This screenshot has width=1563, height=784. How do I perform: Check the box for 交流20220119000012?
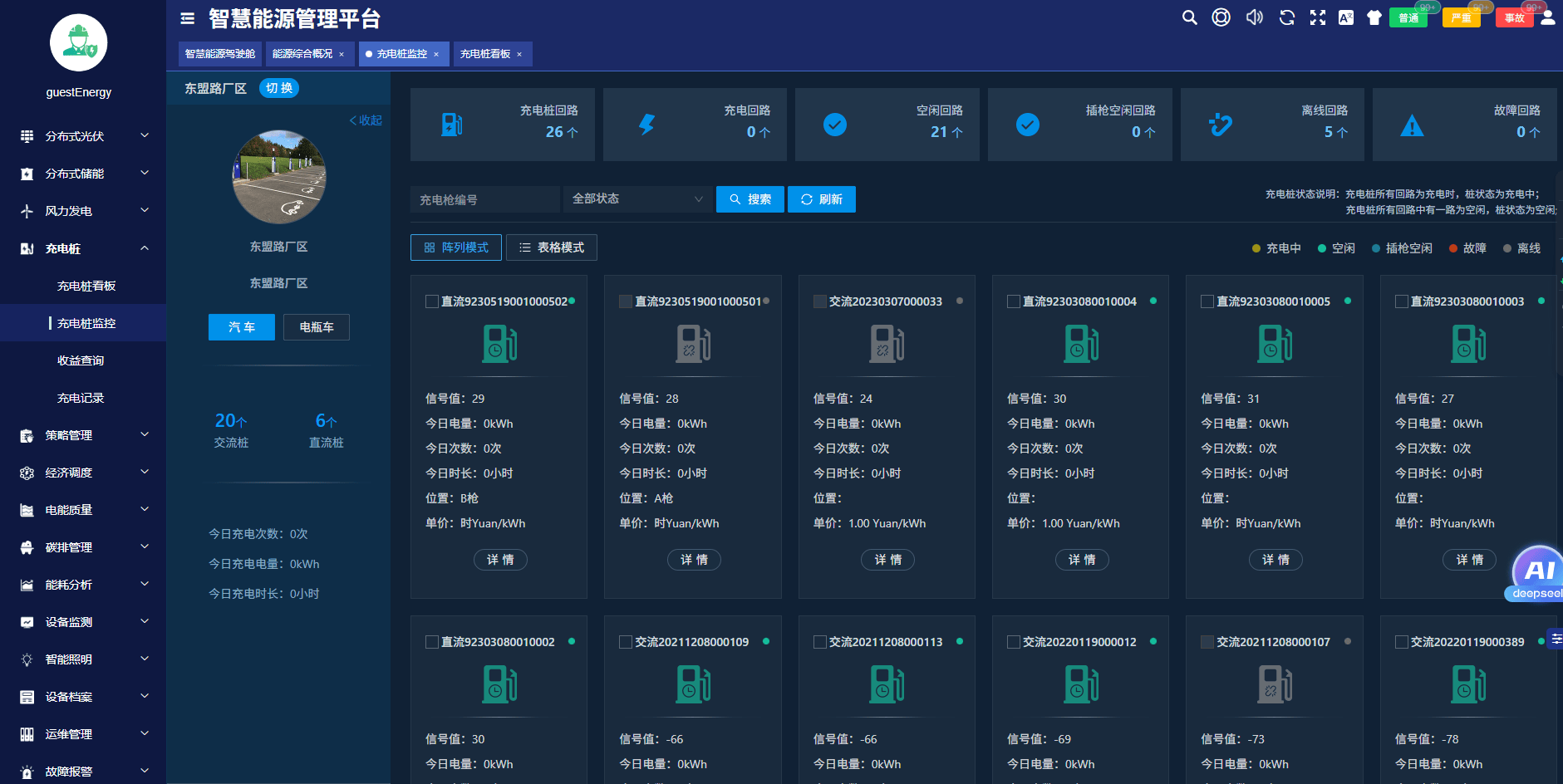pos(1014,642)
